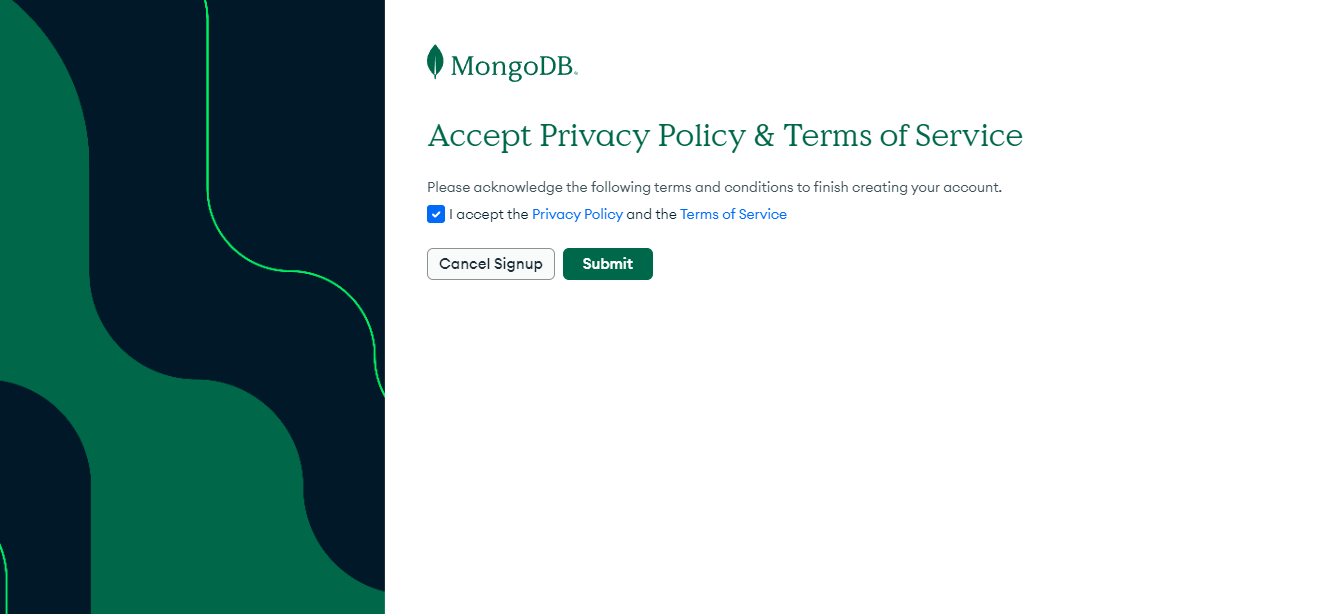Abort signup using the Cancel Signup button
Viewport: 1328px width, 614px height.
[490, 264]
